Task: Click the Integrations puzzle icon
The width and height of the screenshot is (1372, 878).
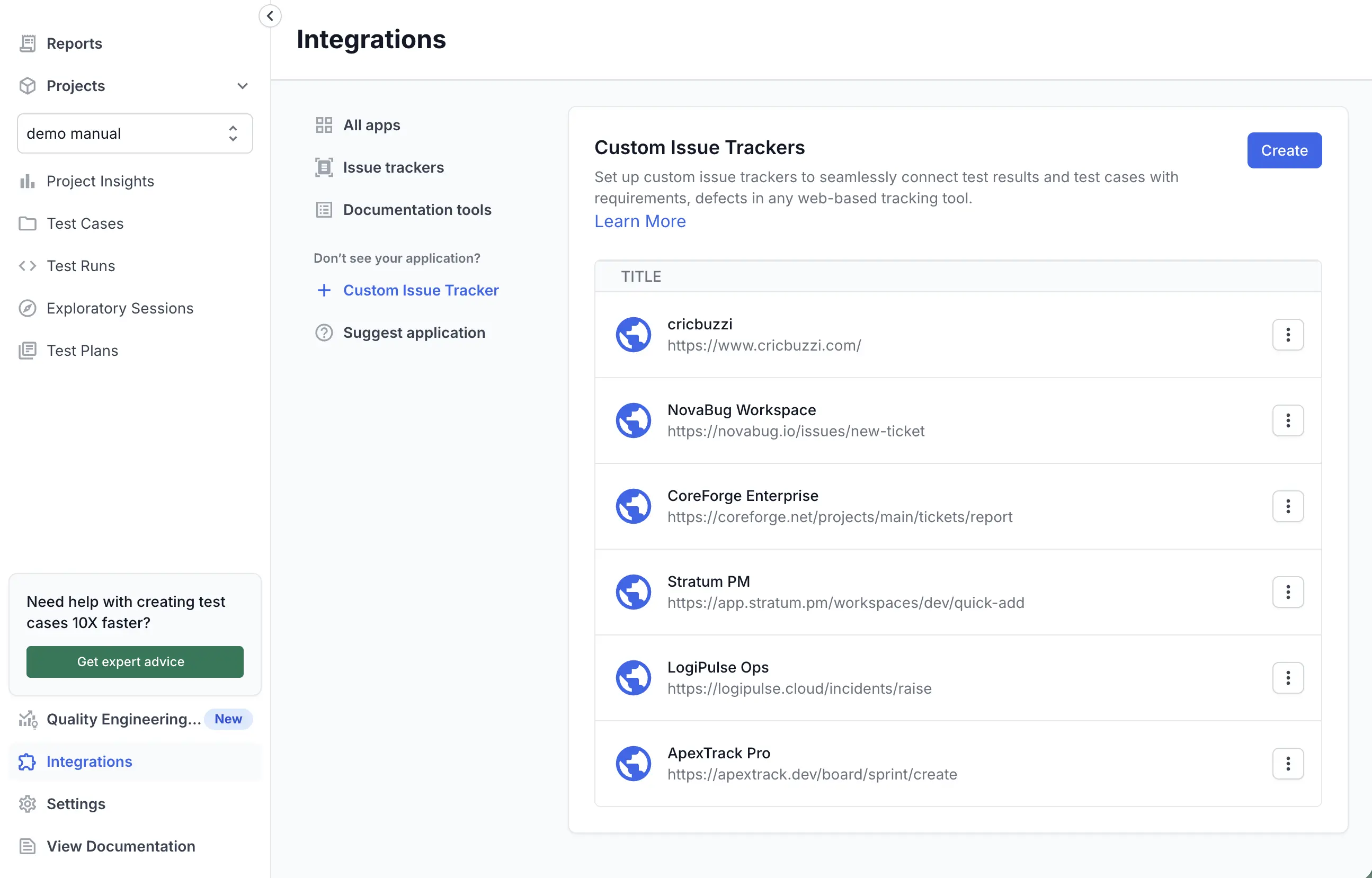Action: (x=28, y=761)
